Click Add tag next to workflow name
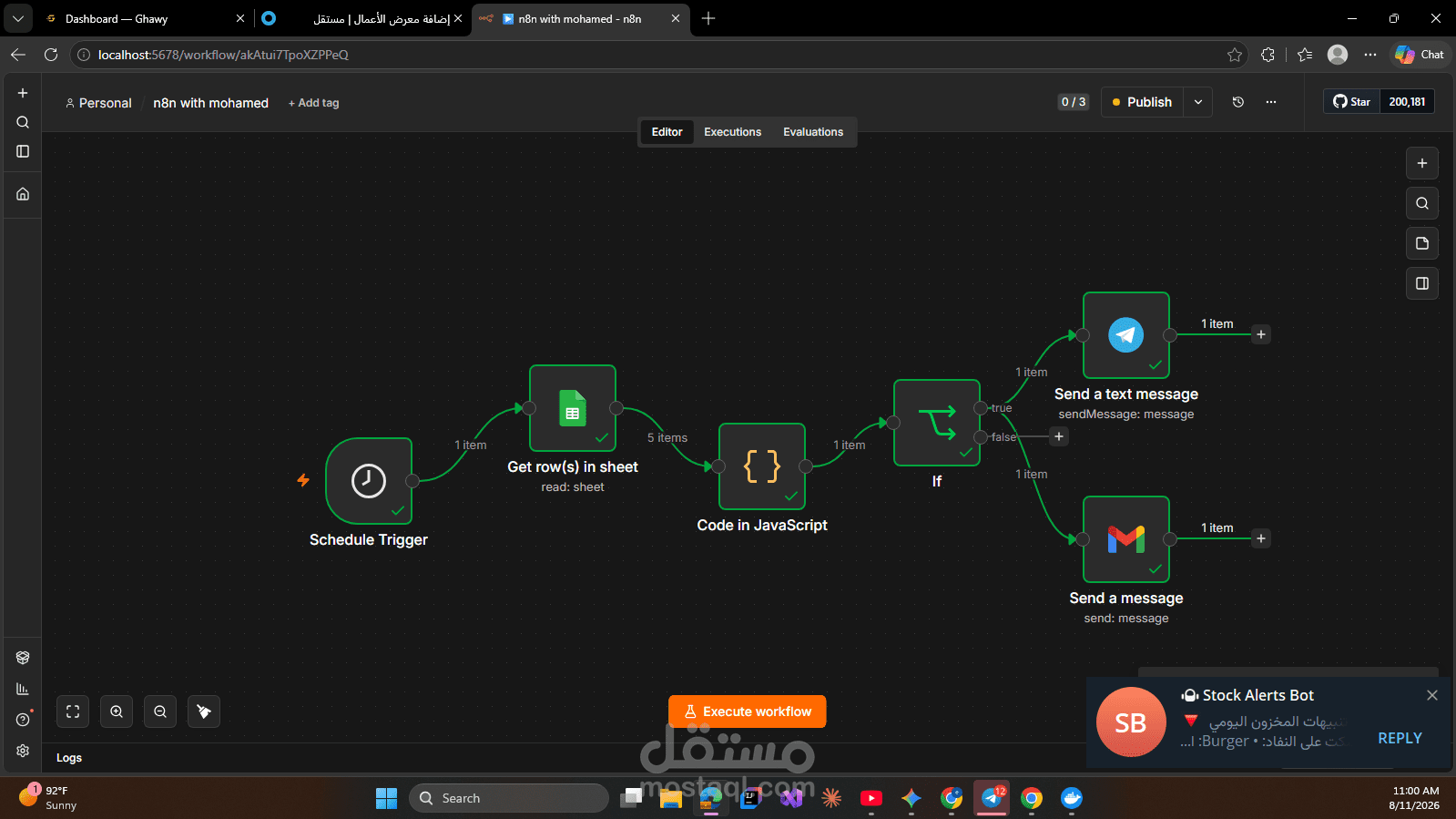This screenshot has height=819, width=1456. pos(313,103)
